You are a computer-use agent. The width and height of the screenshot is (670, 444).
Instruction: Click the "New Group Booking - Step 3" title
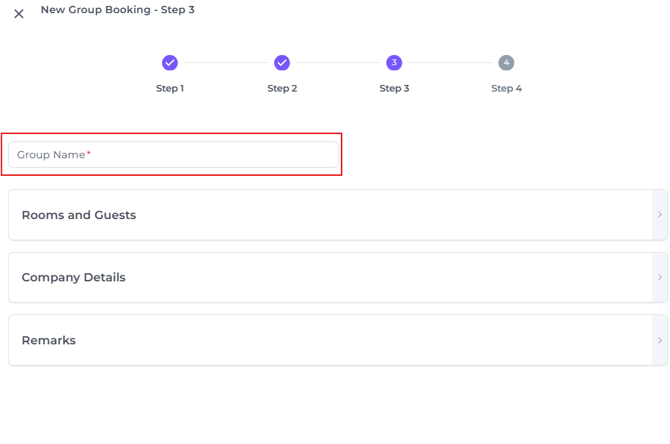pyautogui.click(x=118, y=10)
